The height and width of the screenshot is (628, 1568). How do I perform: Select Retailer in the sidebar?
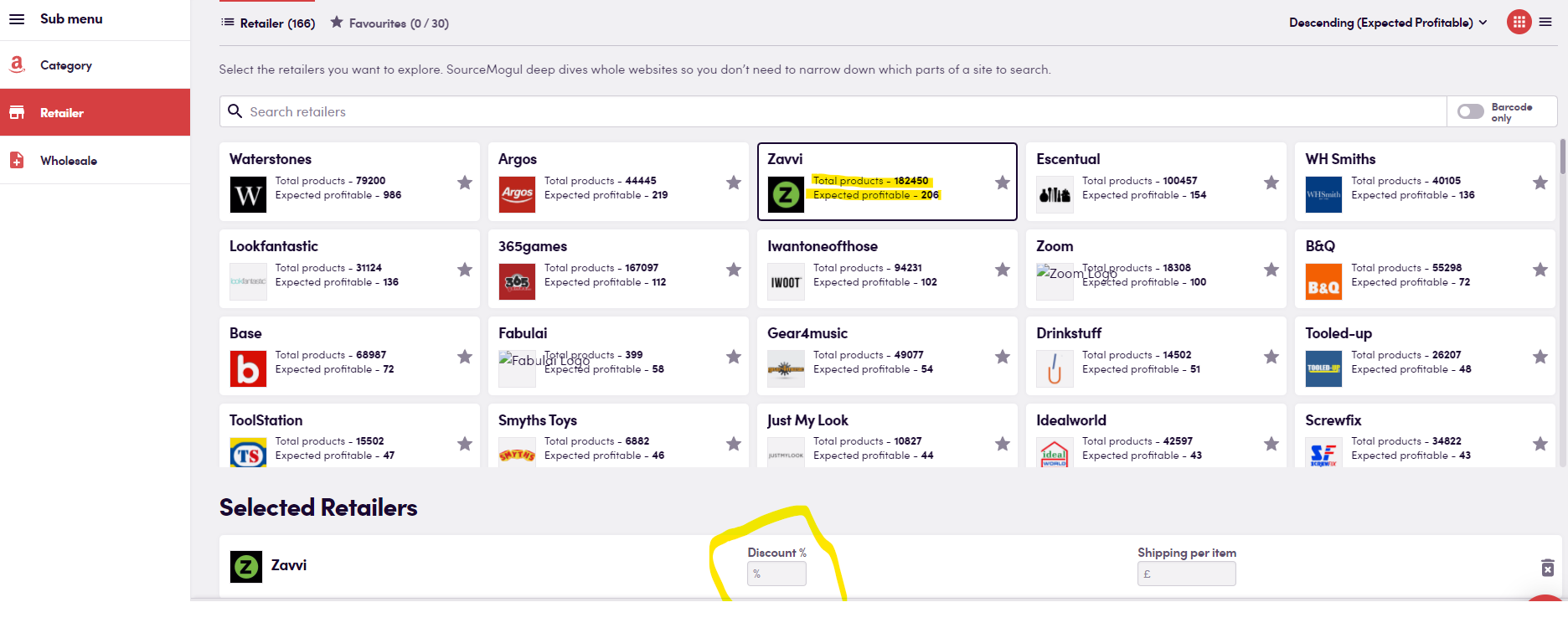[95, 112]
